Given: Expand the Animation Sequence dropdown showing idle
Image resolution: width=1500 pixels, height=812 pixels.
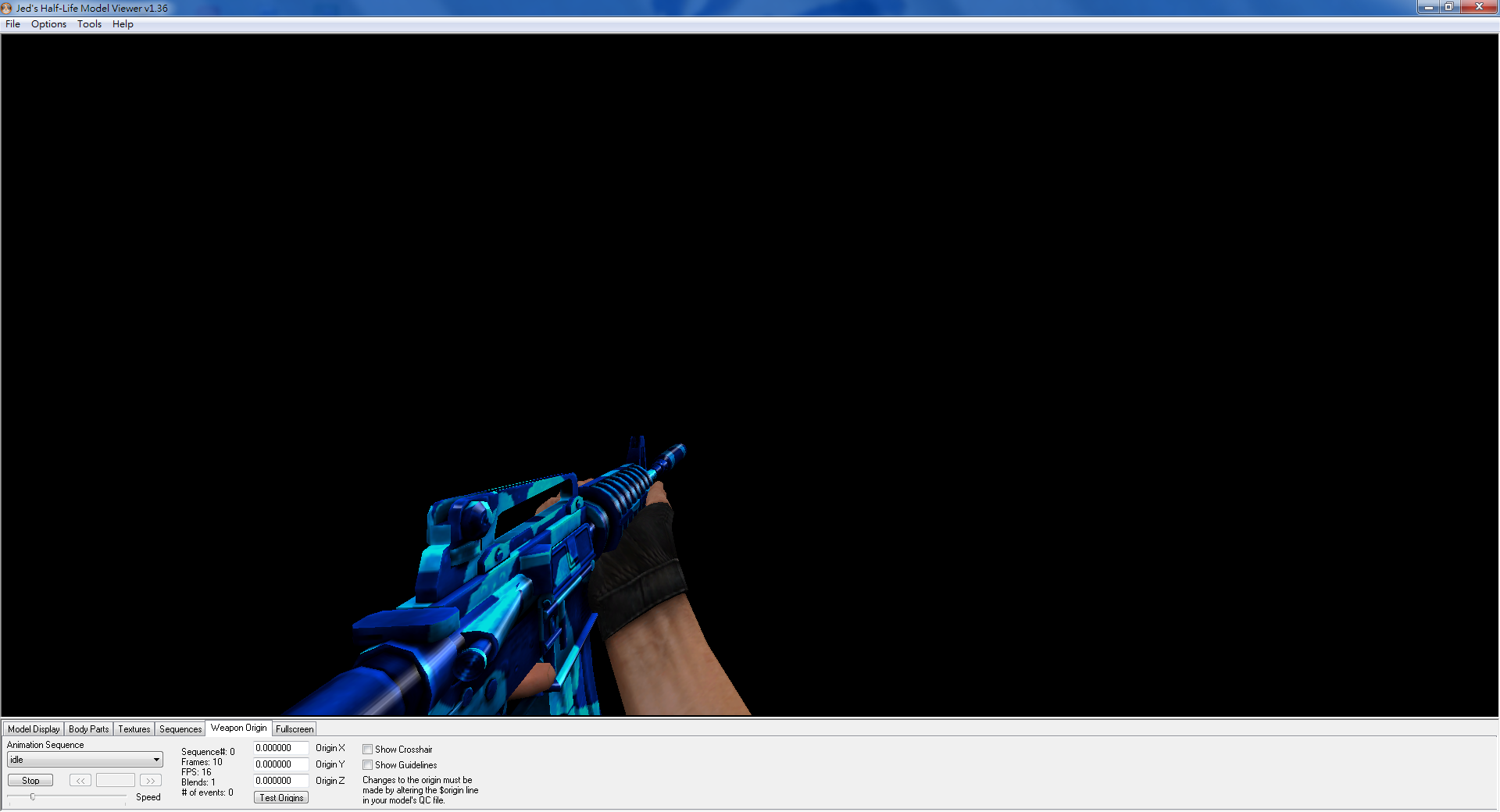Looking at the screenshot, I should pyautogui.click(x=84, y=760).
